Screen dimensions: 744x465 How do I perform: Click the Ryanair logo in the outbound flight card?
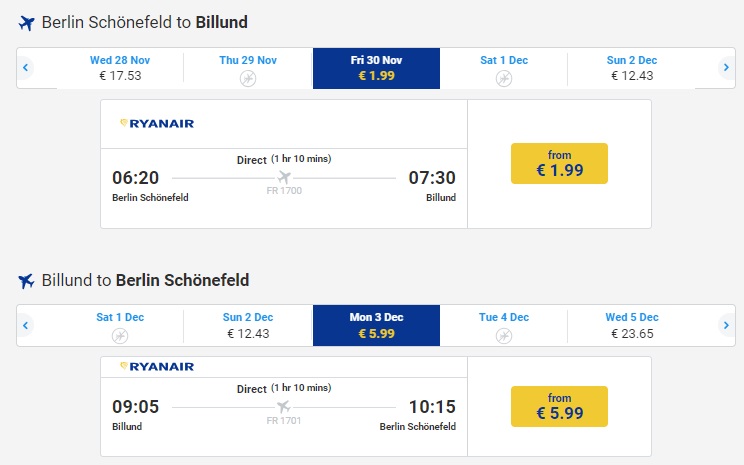[x=157, y=123]
